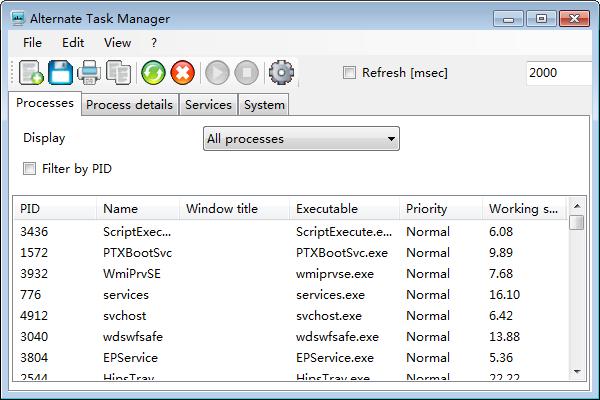Open the Edit menu
The height and width of the screenshot is (400, 600).
73,42
